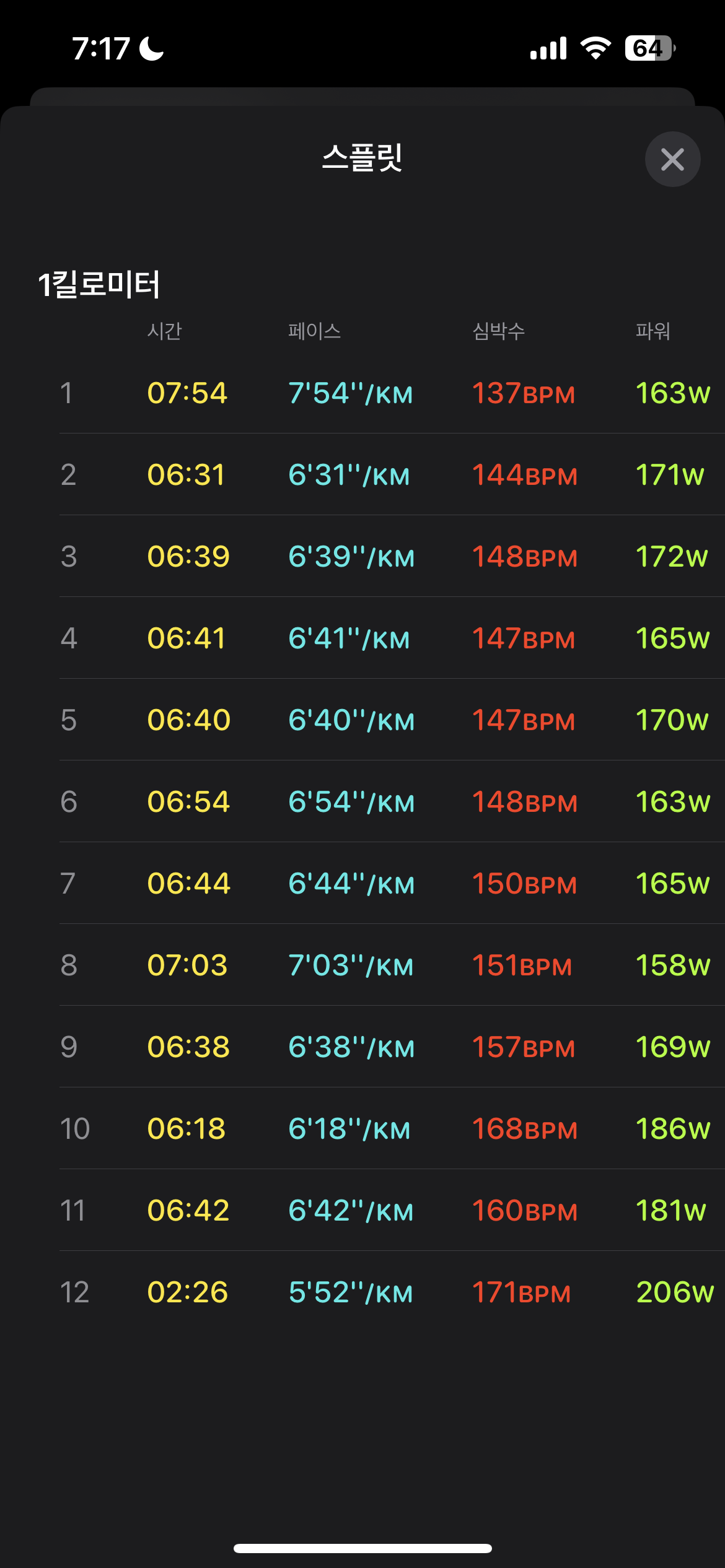Tap the 1킬로미터 section heading

click(99, 284)
